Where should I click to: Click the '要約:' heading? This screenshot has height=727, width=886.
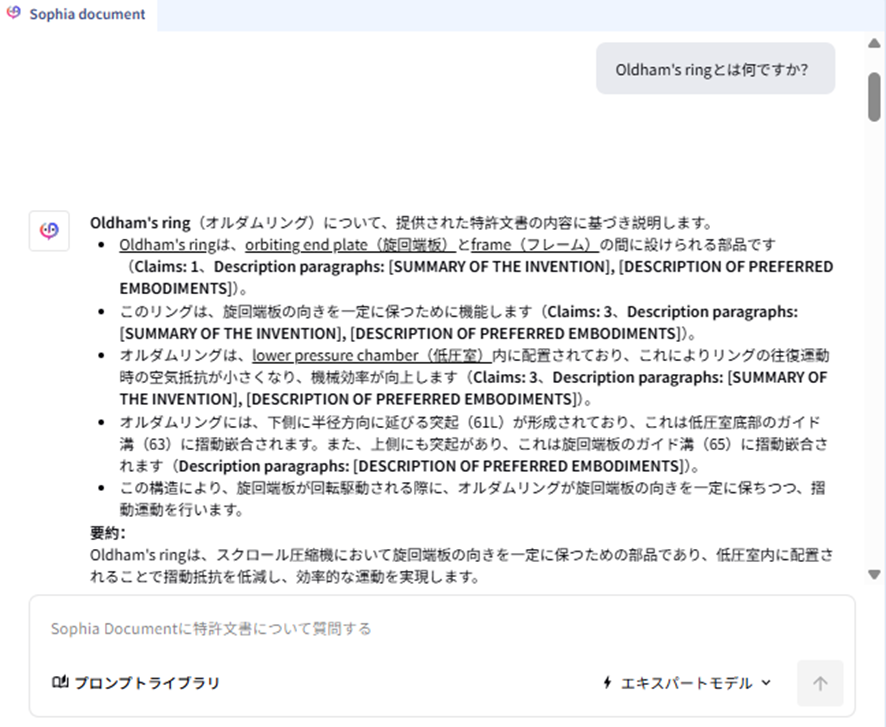click(x=107, y=533)
